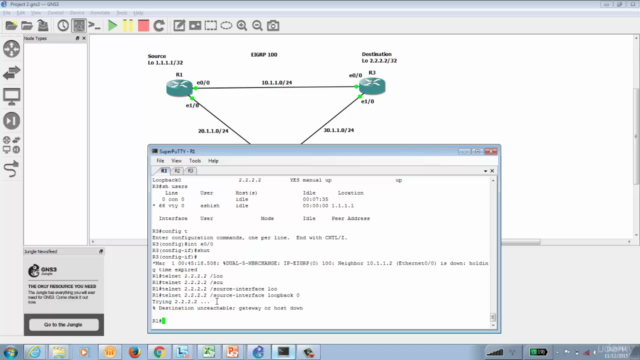Switch to the R2 tab in SuperPuTTY
Viewport: 640px width, 360px height.
[x=177, y=171]
